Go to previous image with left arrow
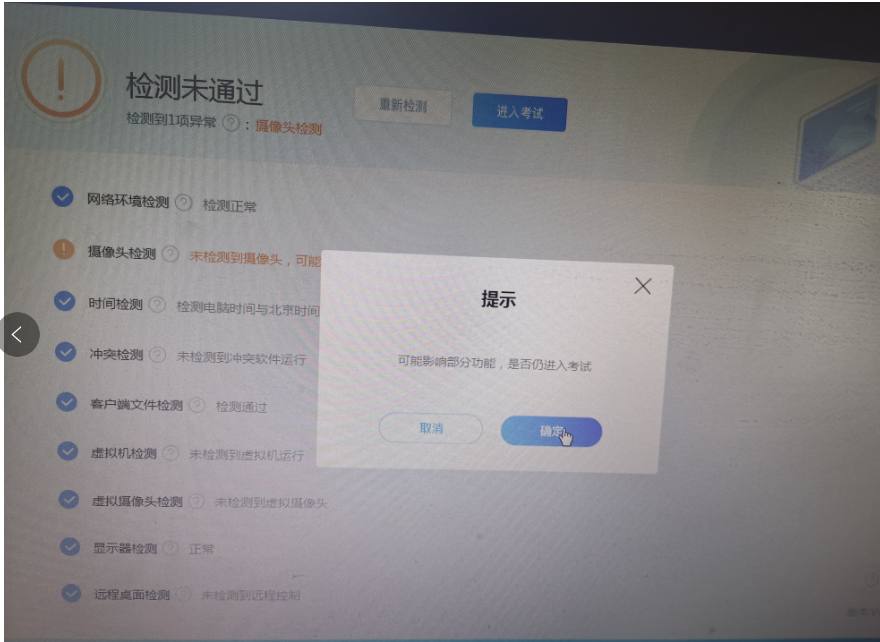Image resolution: width=880 pixels, height=642 pixels. [x=19, y=335]
